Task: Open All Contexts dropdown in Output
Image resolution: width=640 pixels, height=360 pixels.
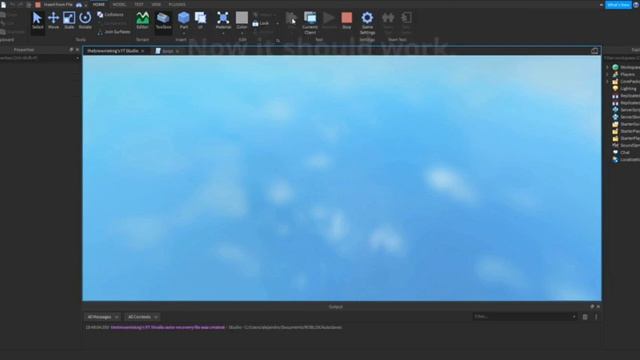Action: (142, 317)
